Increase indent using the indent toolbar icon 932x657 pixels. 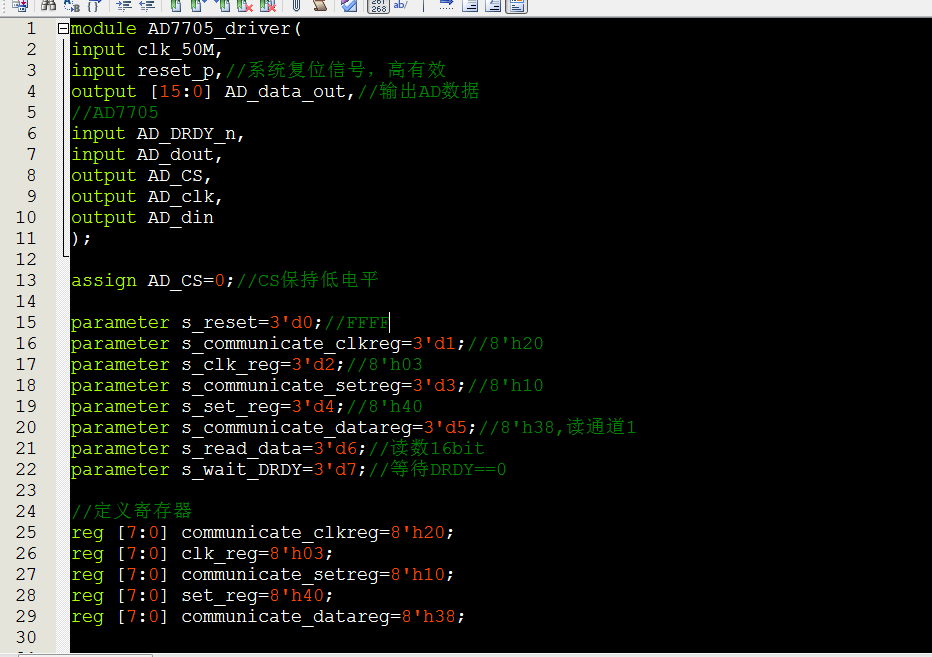124,7
